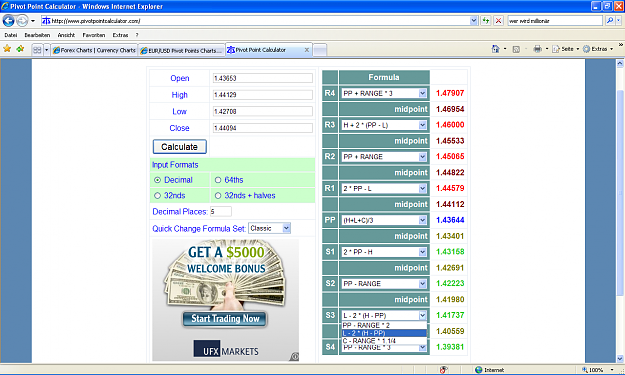Click the vertical scrollbar thumb
The width and height of the screenshot is (625, 375).
[x=620, y=193]
